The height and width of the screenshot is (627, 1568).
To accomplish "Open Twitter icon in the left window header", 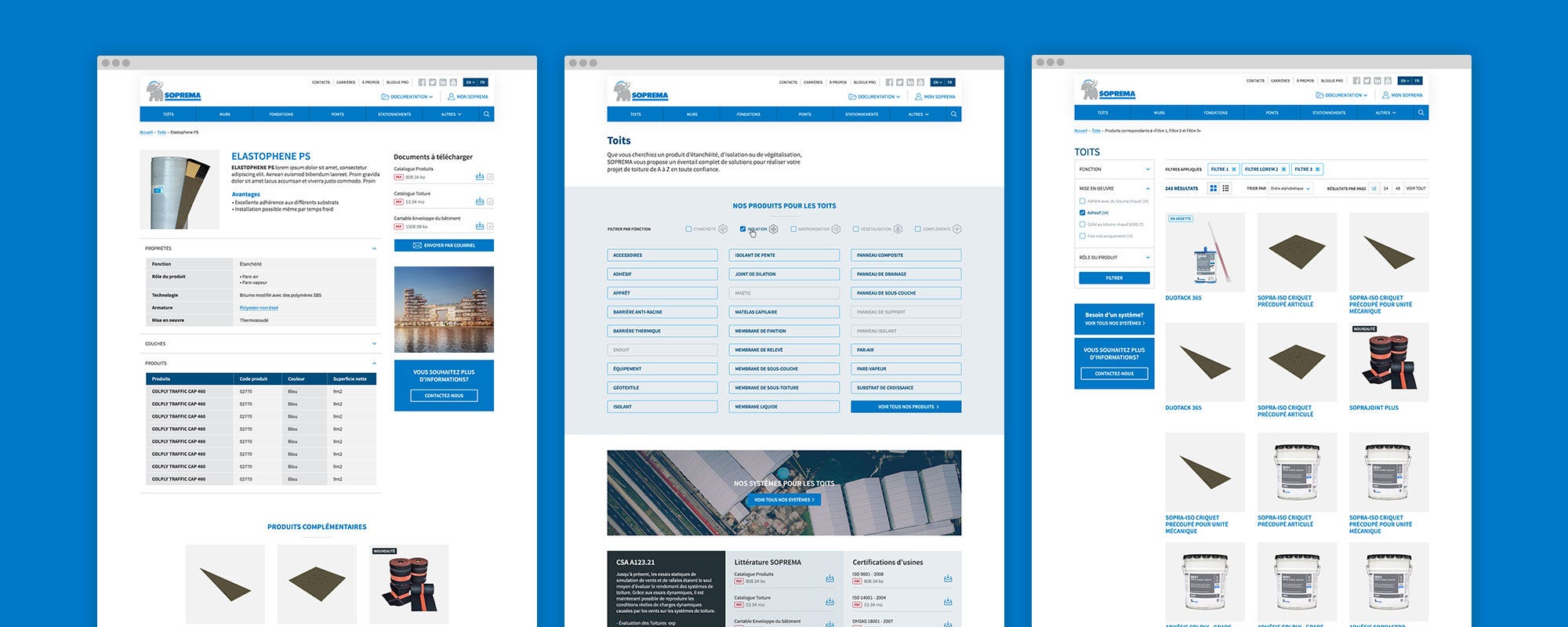I will coord(432,82).
